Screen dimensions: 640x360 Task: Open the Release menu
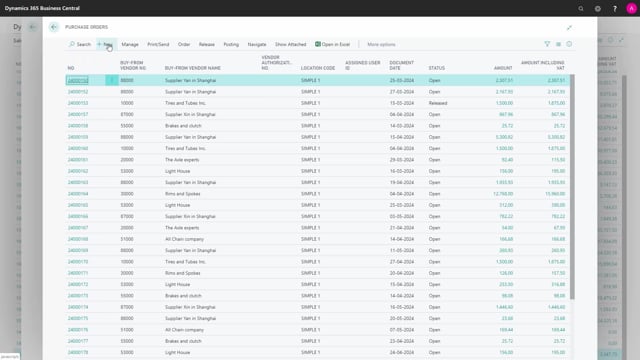[x=207, y=44]
